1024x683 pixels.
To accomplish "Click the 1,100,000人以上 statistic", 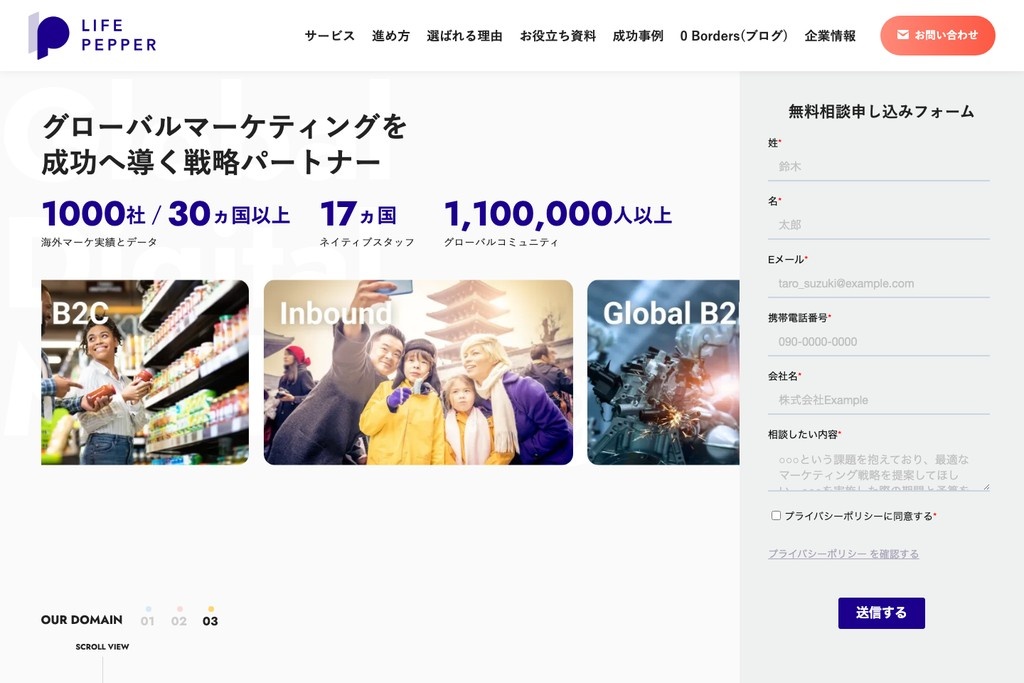I will pos(558,215).
